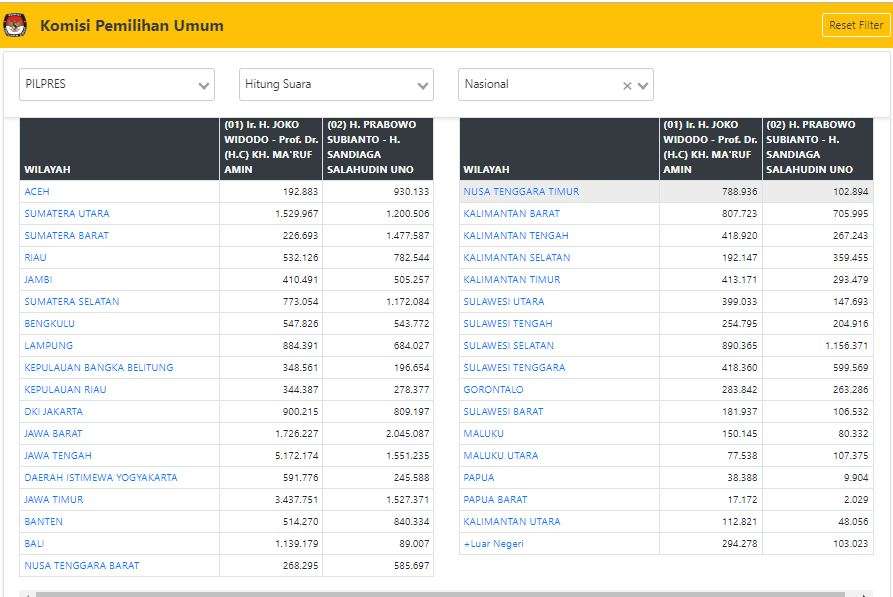Open the SULAWESI BARAT link
Image resolution: width=893 pixels, height=597 pixels.
tap(503, 411)
